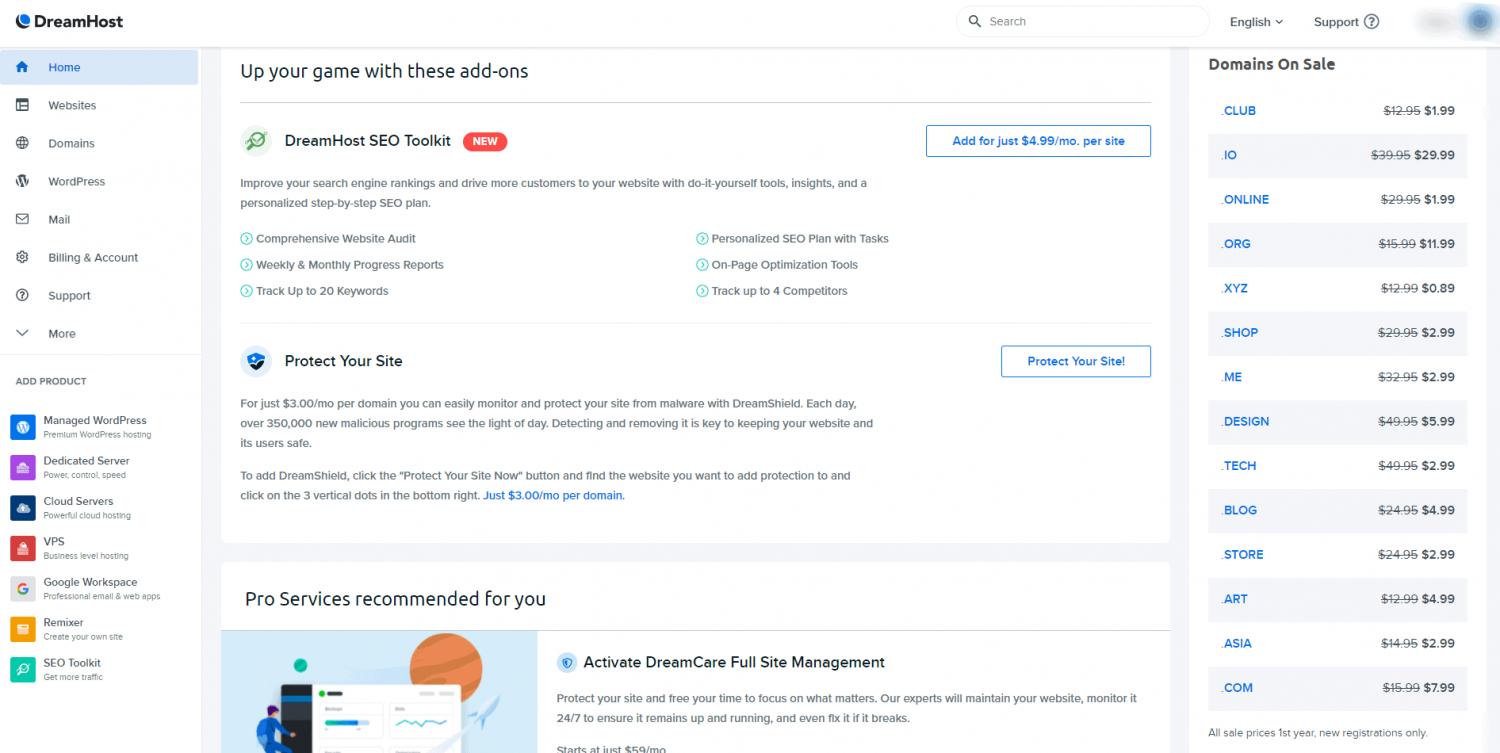
Task: Open the English language dropdown
Action: (x=1256, y=22)
